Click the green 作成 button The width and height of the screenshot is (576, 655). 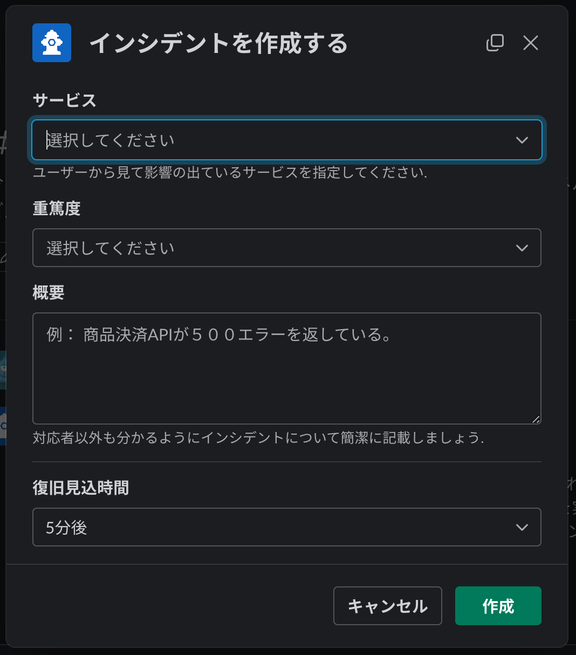click(498, 606)
